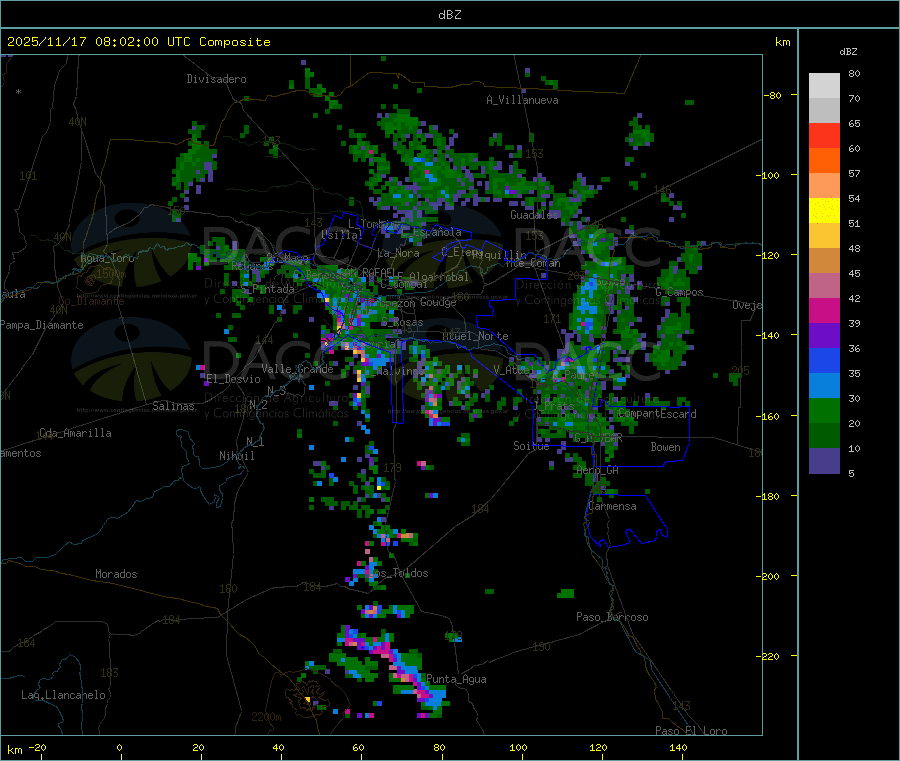Click the 'CompantEscard' place label

(657, 414)
